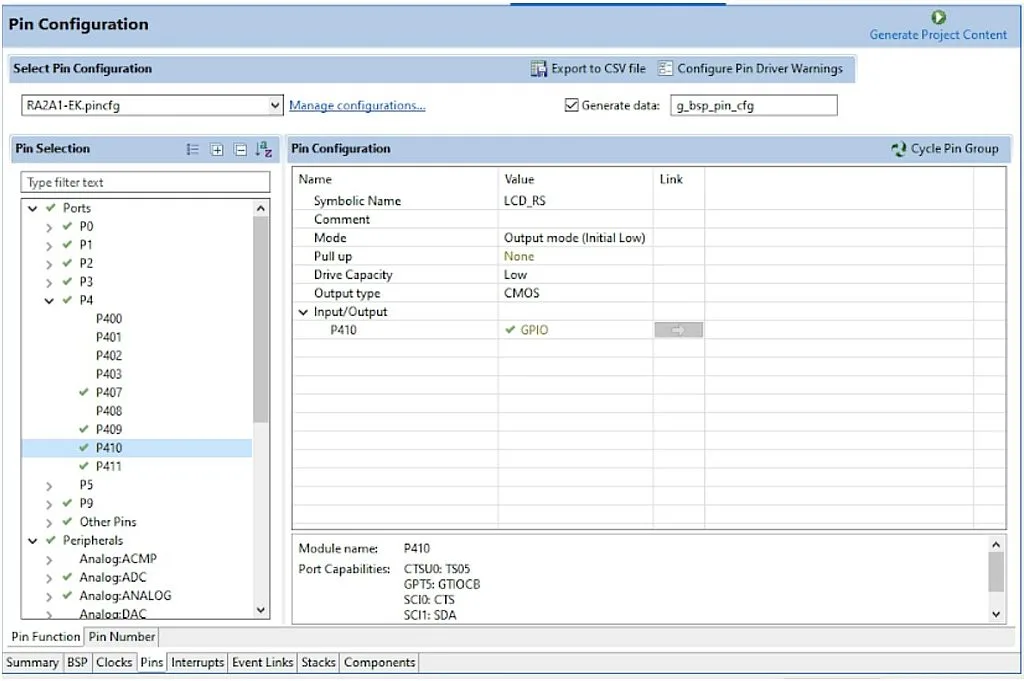Viewport: 1024px width, 681px height.
Task: Click the Export to CSV file icon
Action: click(x=539, y=69)
